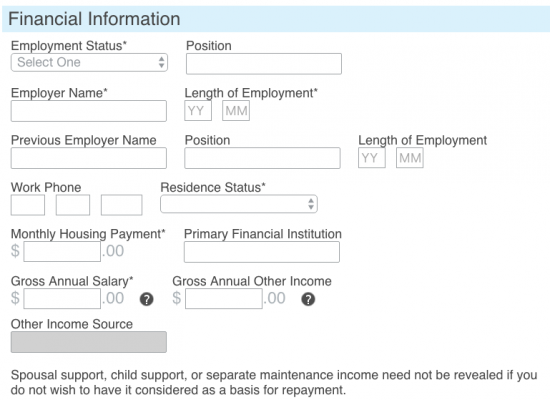550x400 pixels.
Task: Click the Gross Annual Salary amount field
Action: [x=62, y=299]
